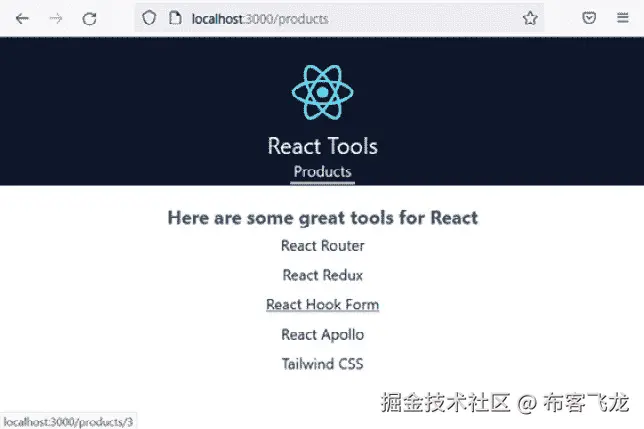This screenshot has height=429, width=644.
Task: Reload the page with the refresh icon
Action: coord(89,18)
